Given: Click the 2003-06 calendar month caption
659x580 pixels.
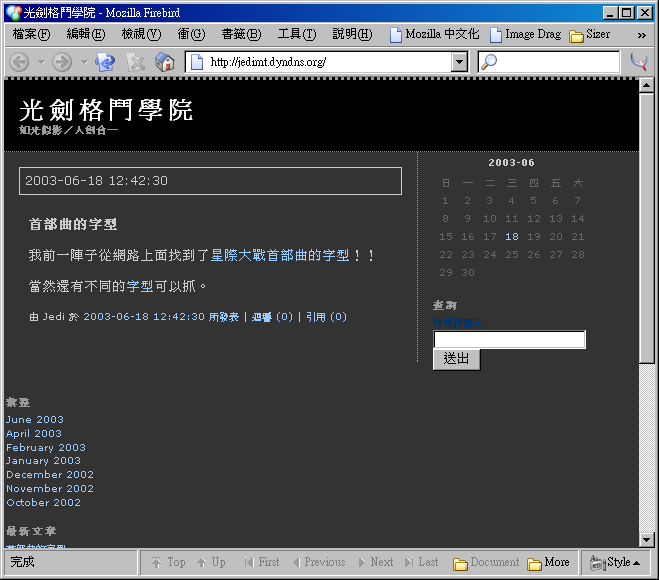Looking at the screenshot, I should point(511,163).
